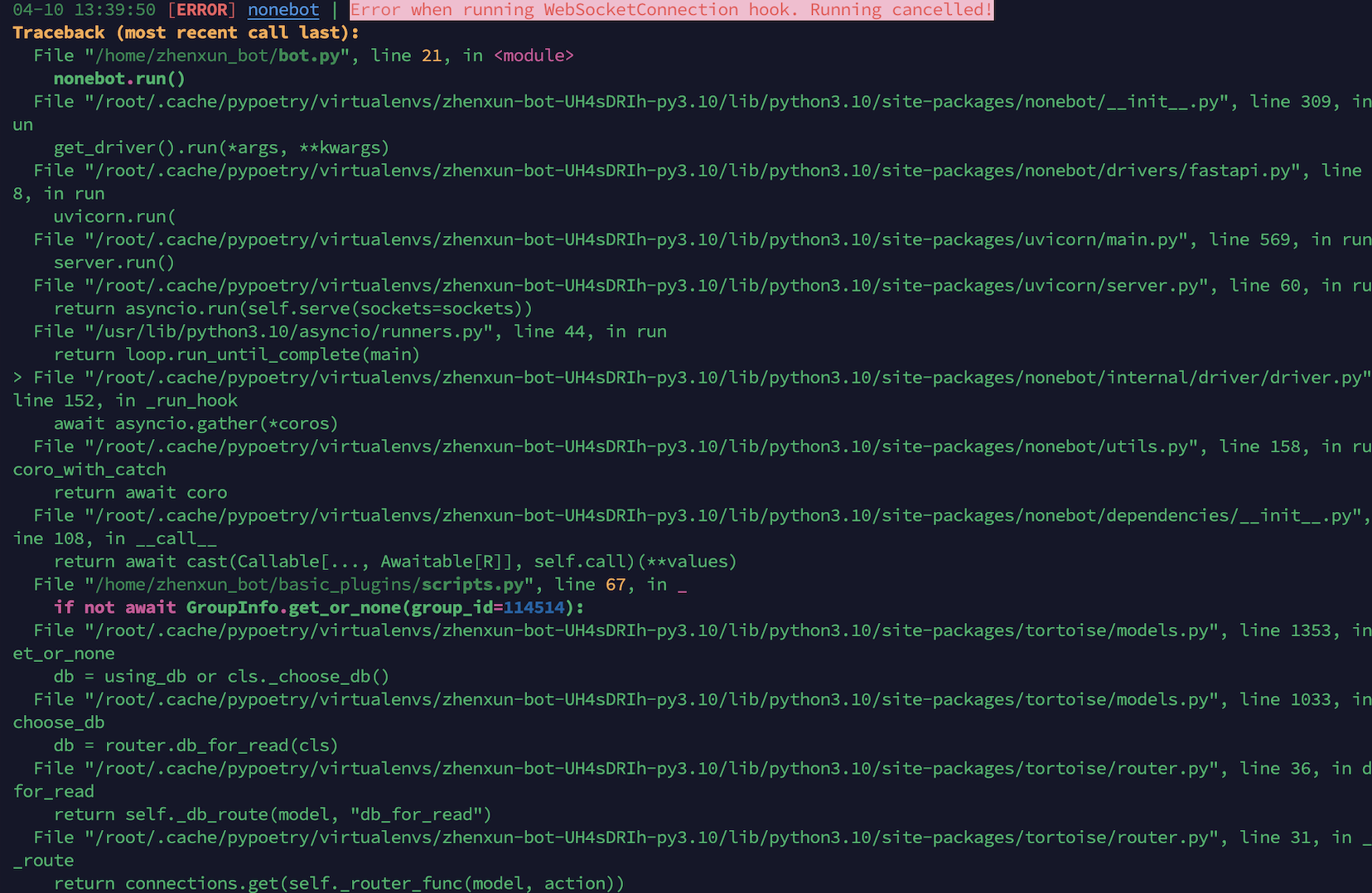Click the tortoise/router.py line 31 frame
This screenshot has height=893, width=1372.
pos(703,837)
